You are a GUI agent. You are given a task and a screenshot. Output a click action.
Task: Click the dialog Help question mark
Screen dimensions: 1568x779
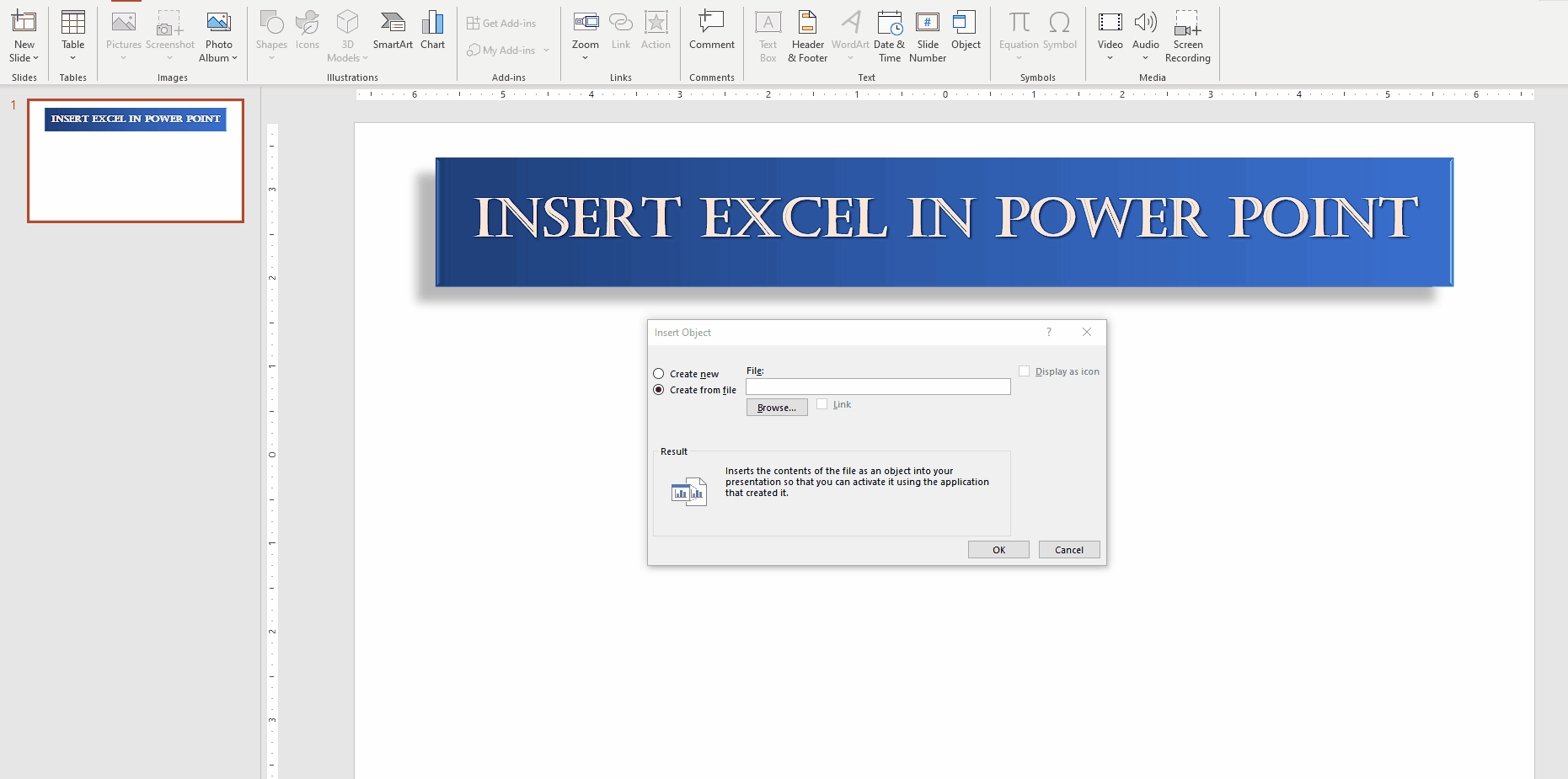(1049, 332)
